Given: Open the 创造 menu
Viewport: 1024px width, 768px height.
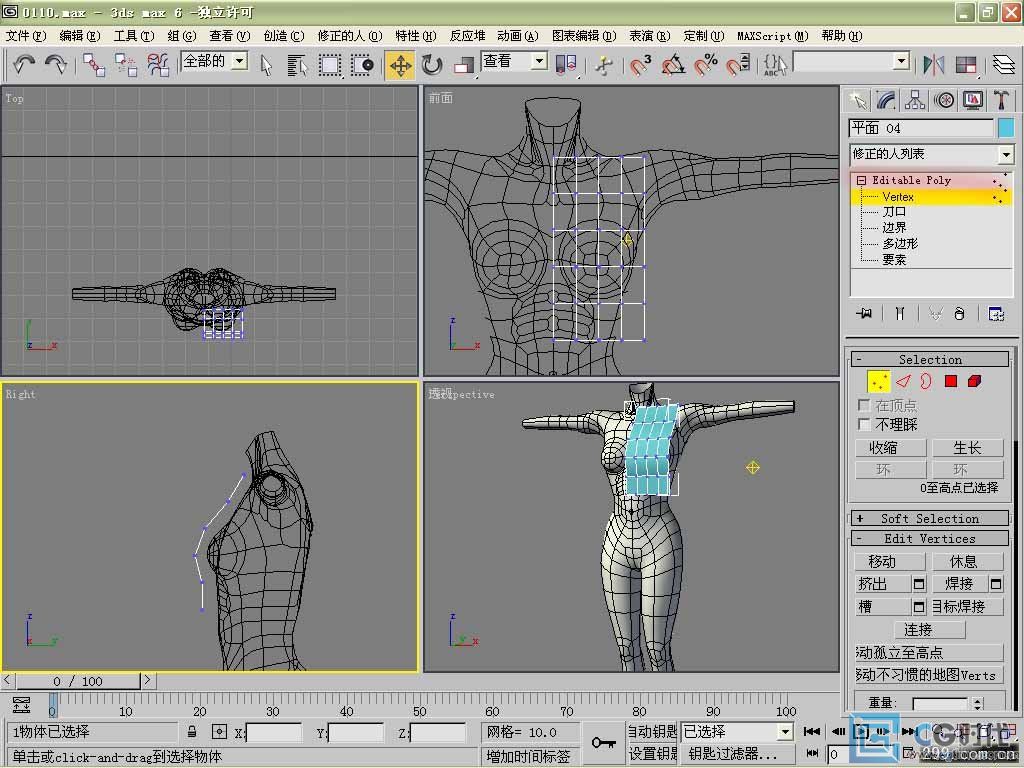Looking at the screenshot, I should (283, 36).
